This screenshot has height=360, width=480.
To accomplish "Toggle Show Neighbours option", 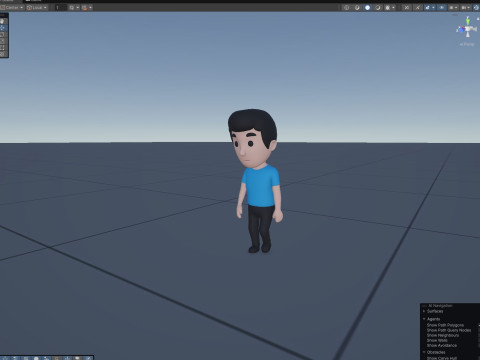I will pos(443,335).
